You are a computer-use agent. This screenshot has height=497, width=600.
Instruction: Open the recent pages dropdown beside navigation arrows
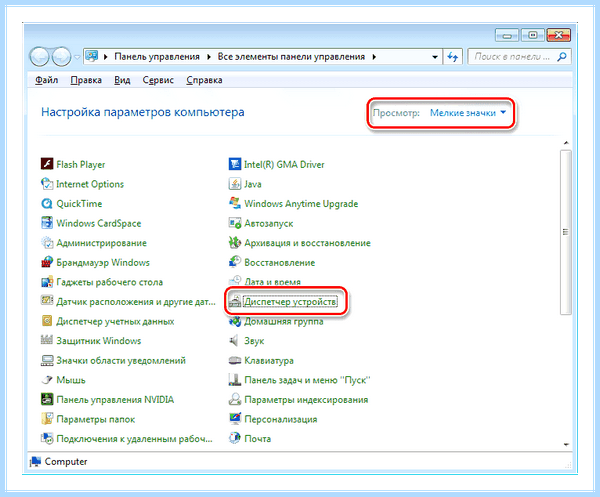tap(77, 57)
